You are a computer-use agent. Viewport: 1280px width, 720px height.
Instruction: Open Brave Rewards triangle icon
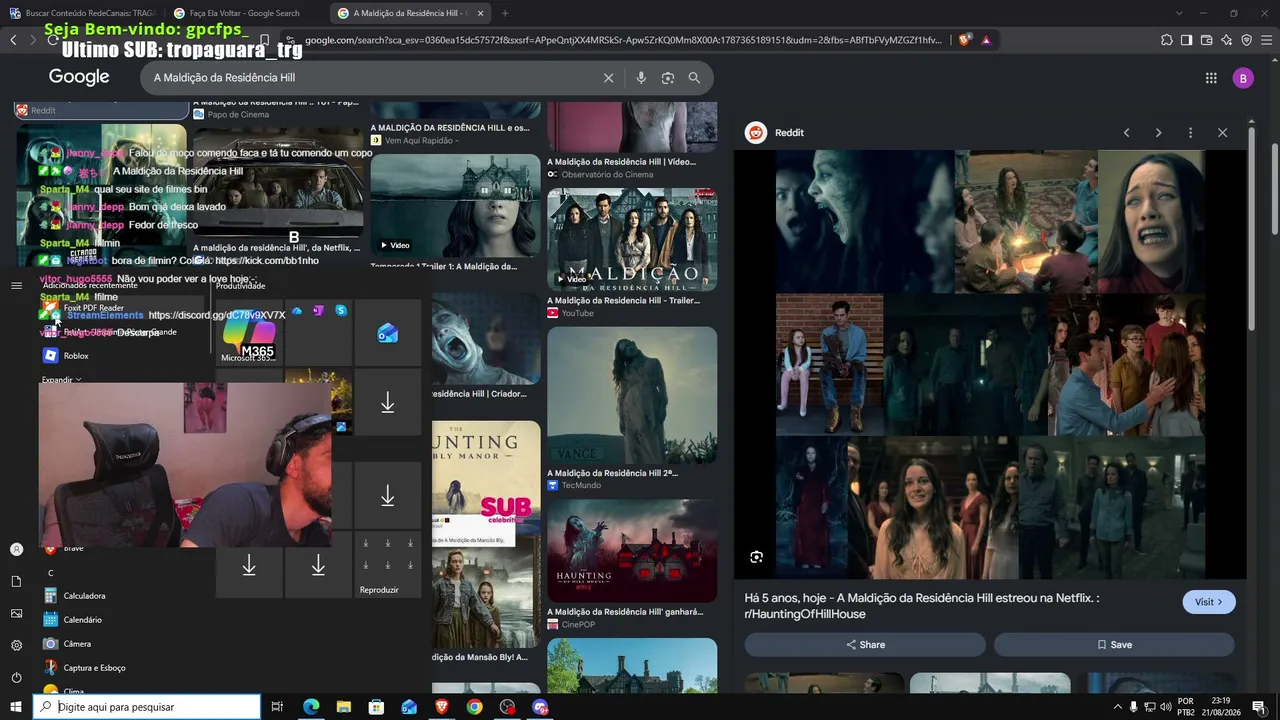[x=986, y=40]
